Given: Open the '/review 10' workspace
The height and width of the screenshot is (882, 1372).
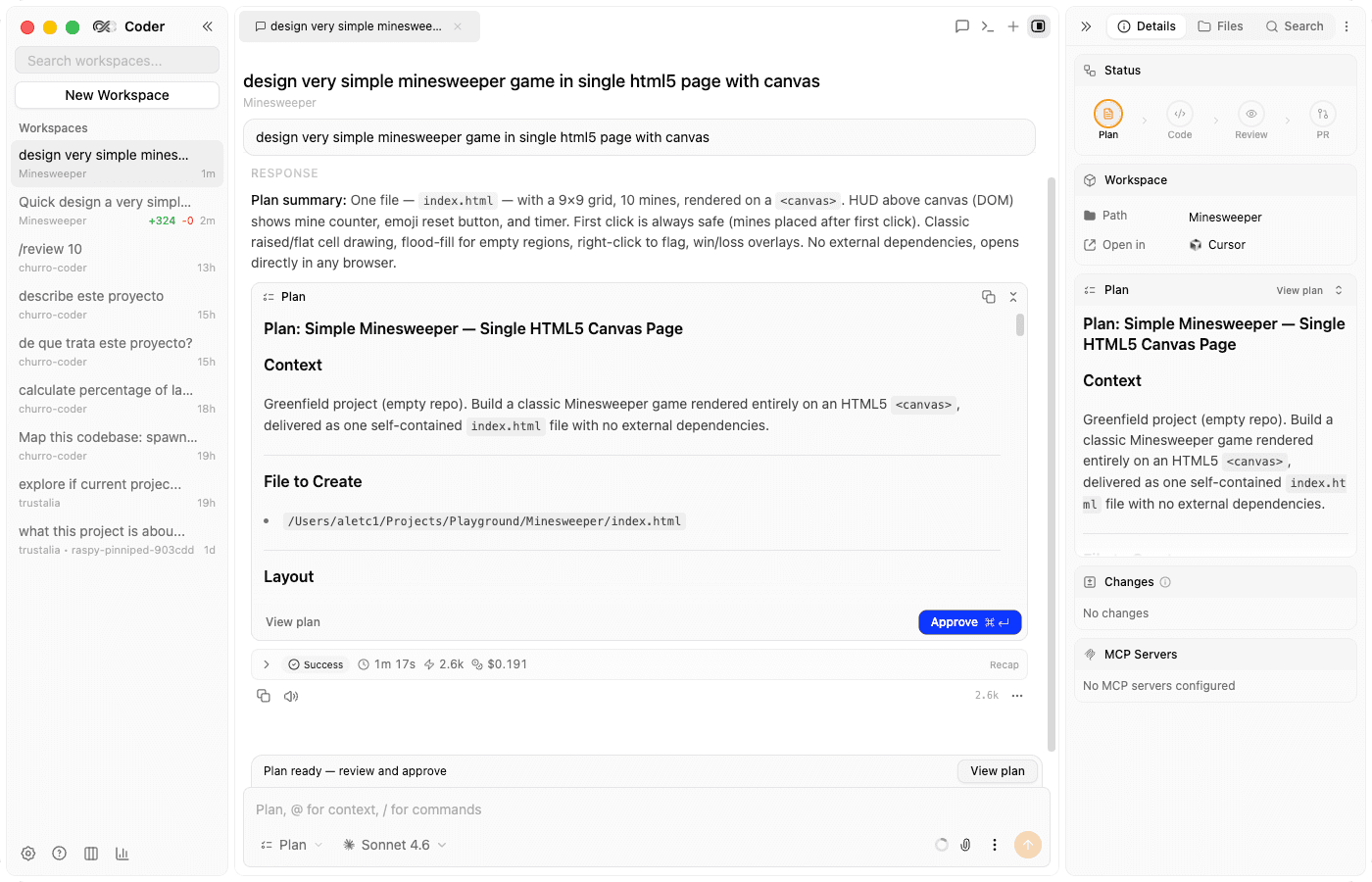Looking at the screenshot, I should [x=118, y=258].
